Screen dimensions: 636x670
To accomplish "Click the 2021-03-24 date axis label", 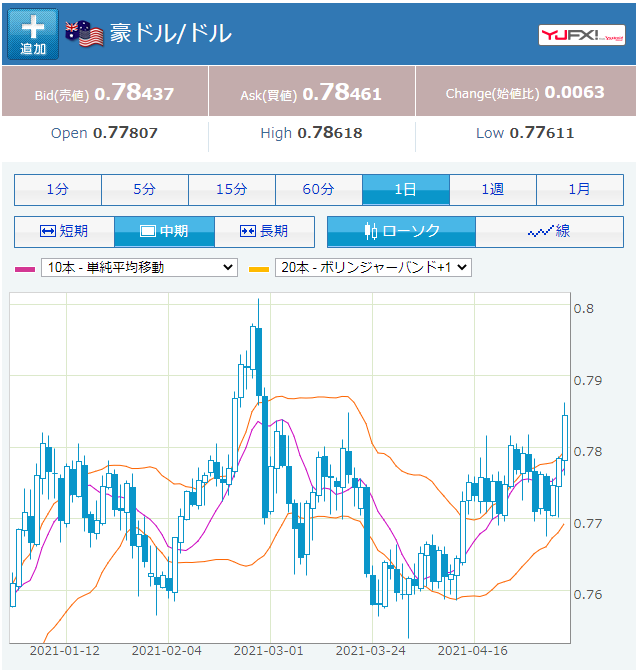I will (371, 651).
